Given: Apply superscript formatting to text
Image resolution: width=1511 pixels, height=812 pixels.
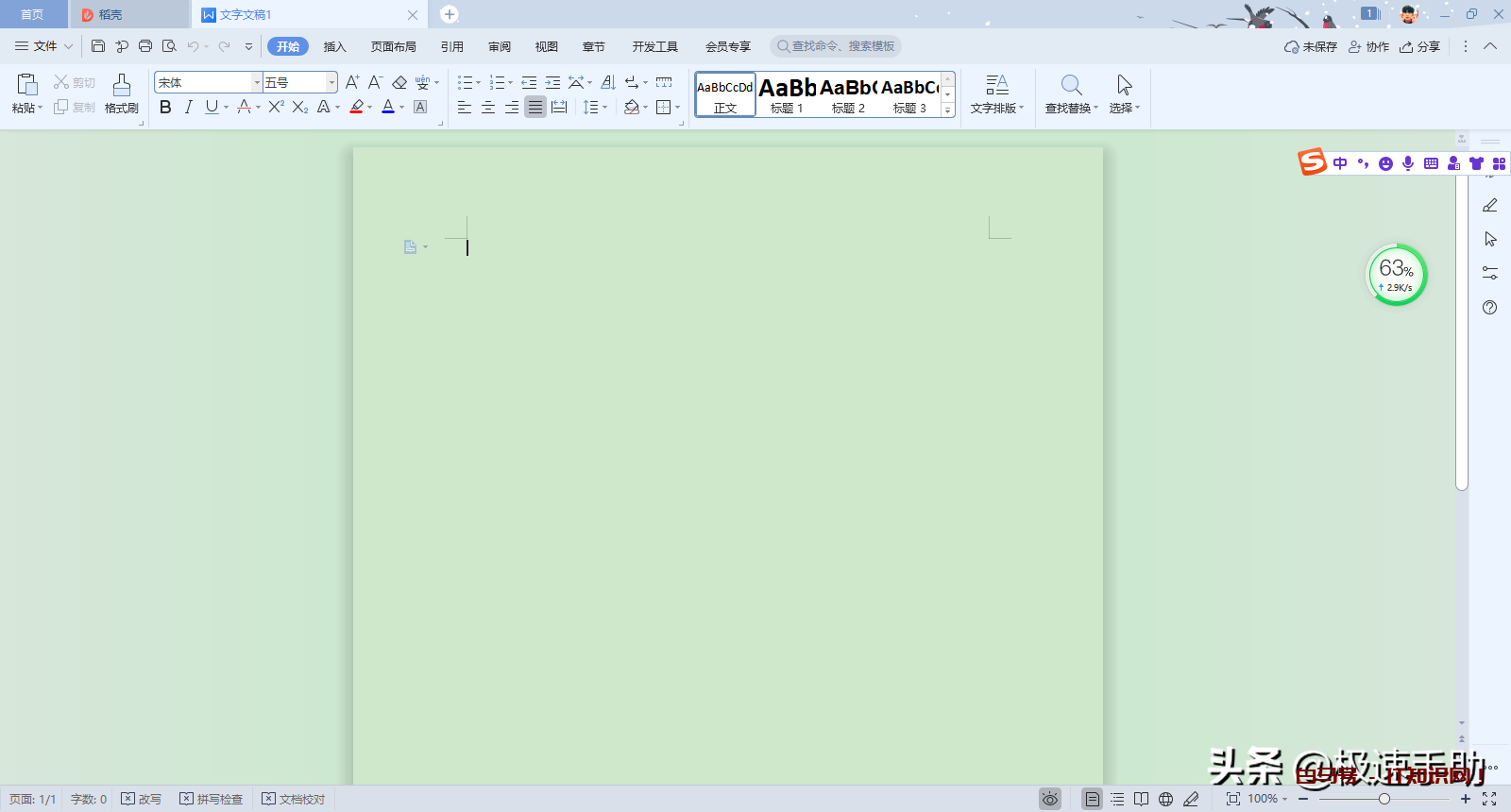Looking at the screenshot, I should (276, 108).
